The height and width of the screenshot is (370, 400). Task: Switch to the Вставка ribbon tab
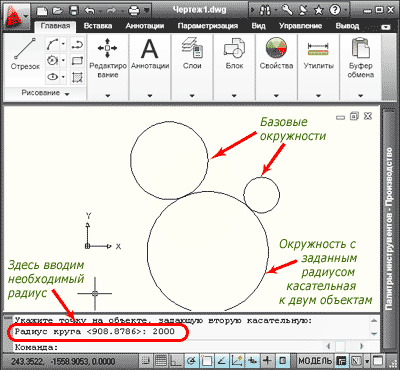click(x=98, y=26)
